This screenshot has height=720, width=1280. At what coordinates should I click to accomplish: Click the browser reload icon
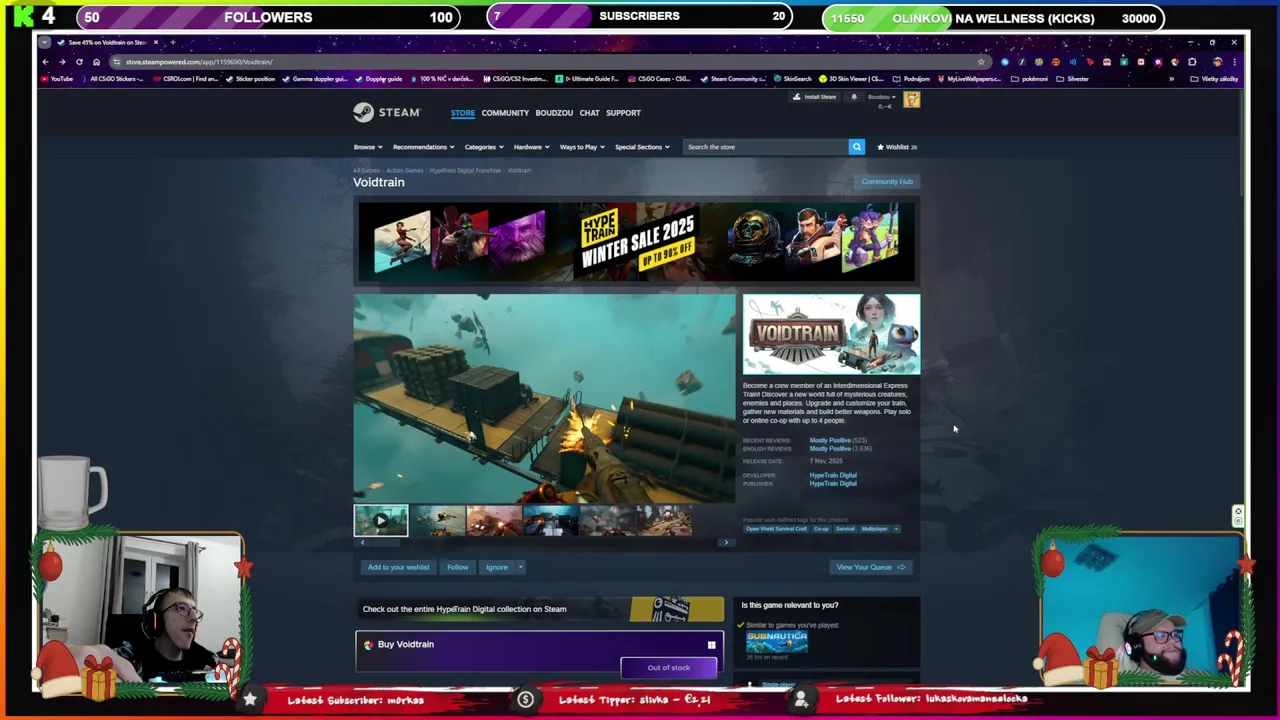[x=79, y=62]
